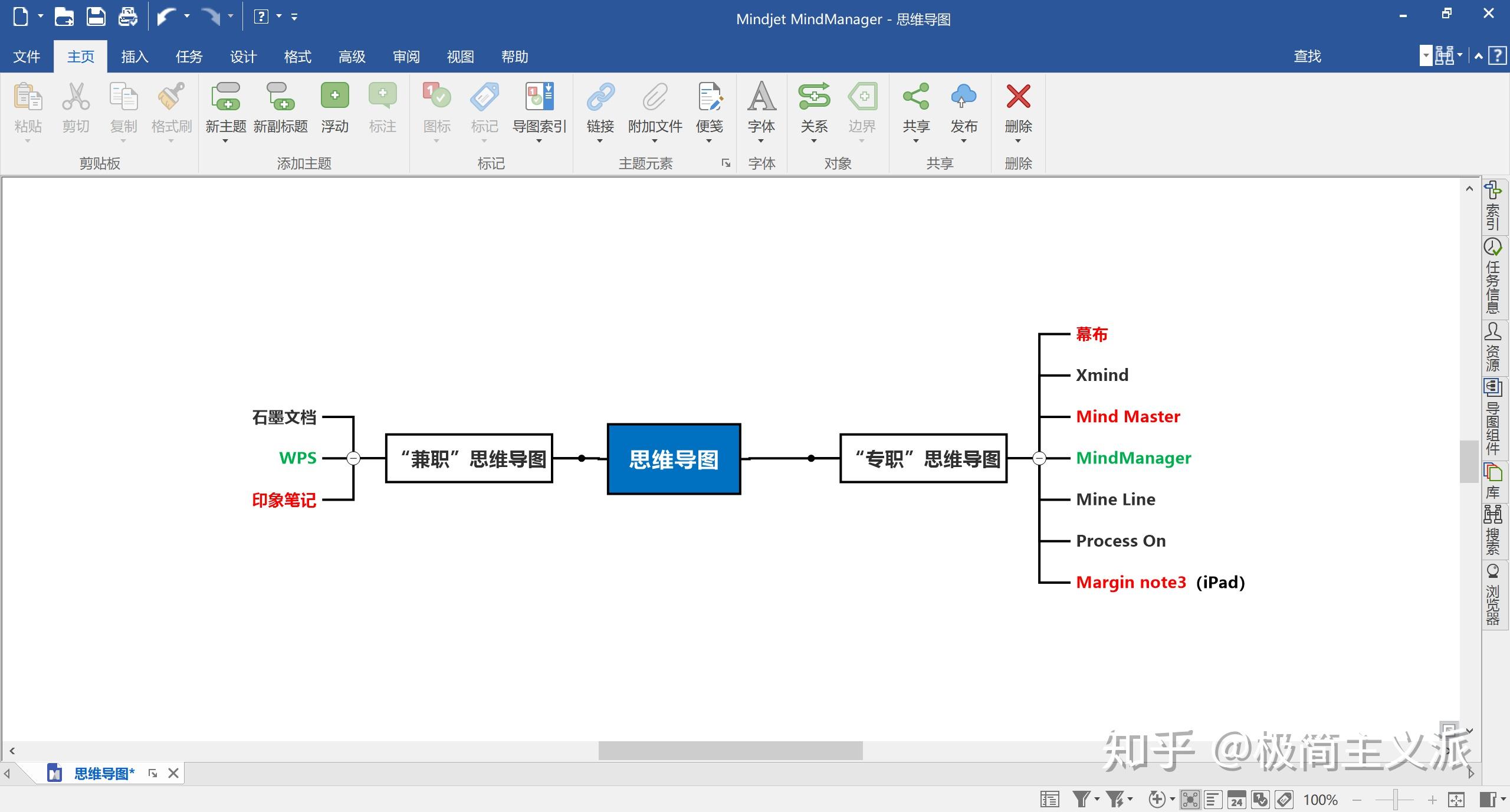
Task: Toggle the icon view button in status bar
Action: pos(1260,800)
